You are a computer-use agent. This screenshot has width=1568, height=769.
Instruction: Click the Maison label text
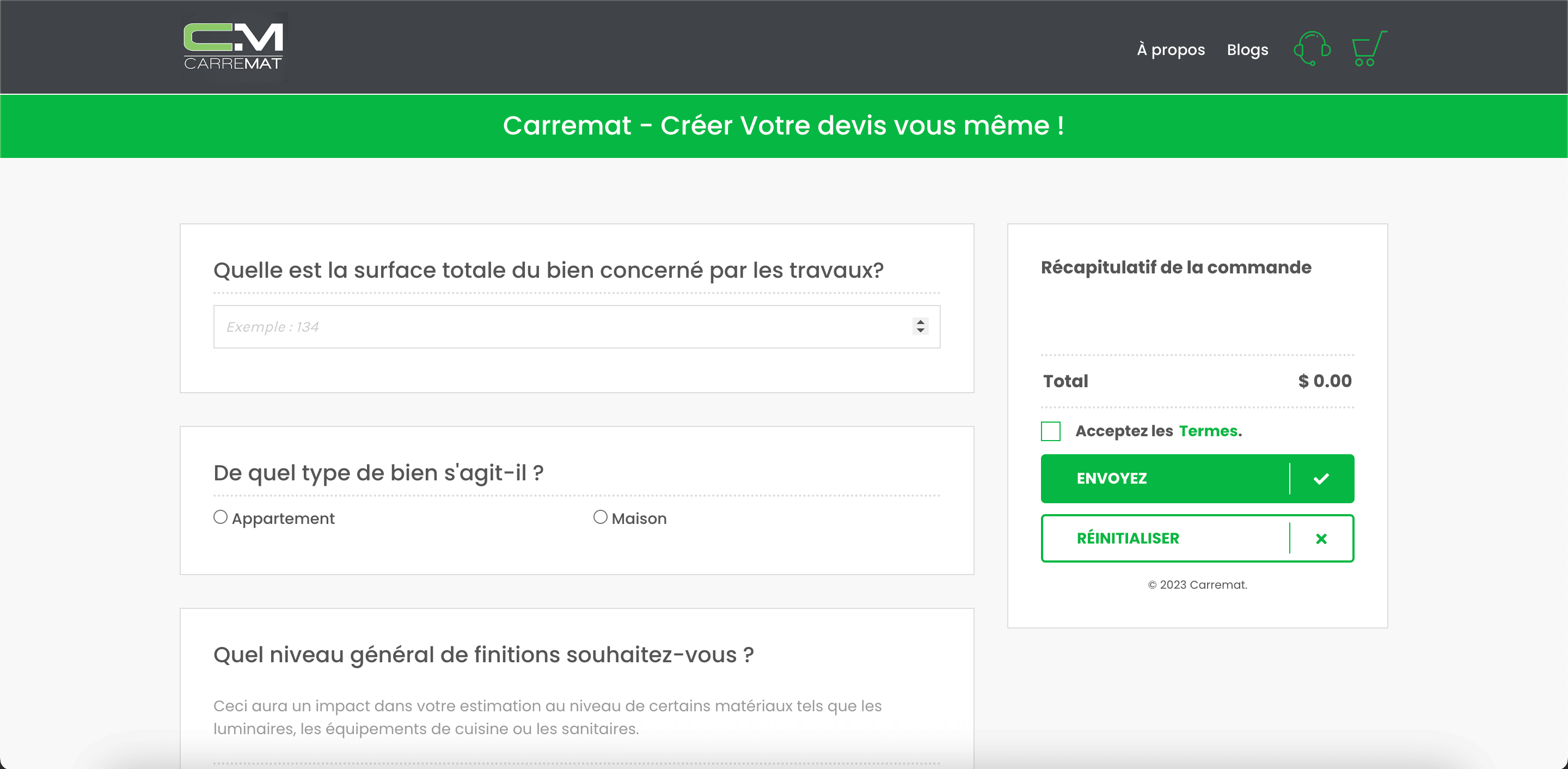639,519
